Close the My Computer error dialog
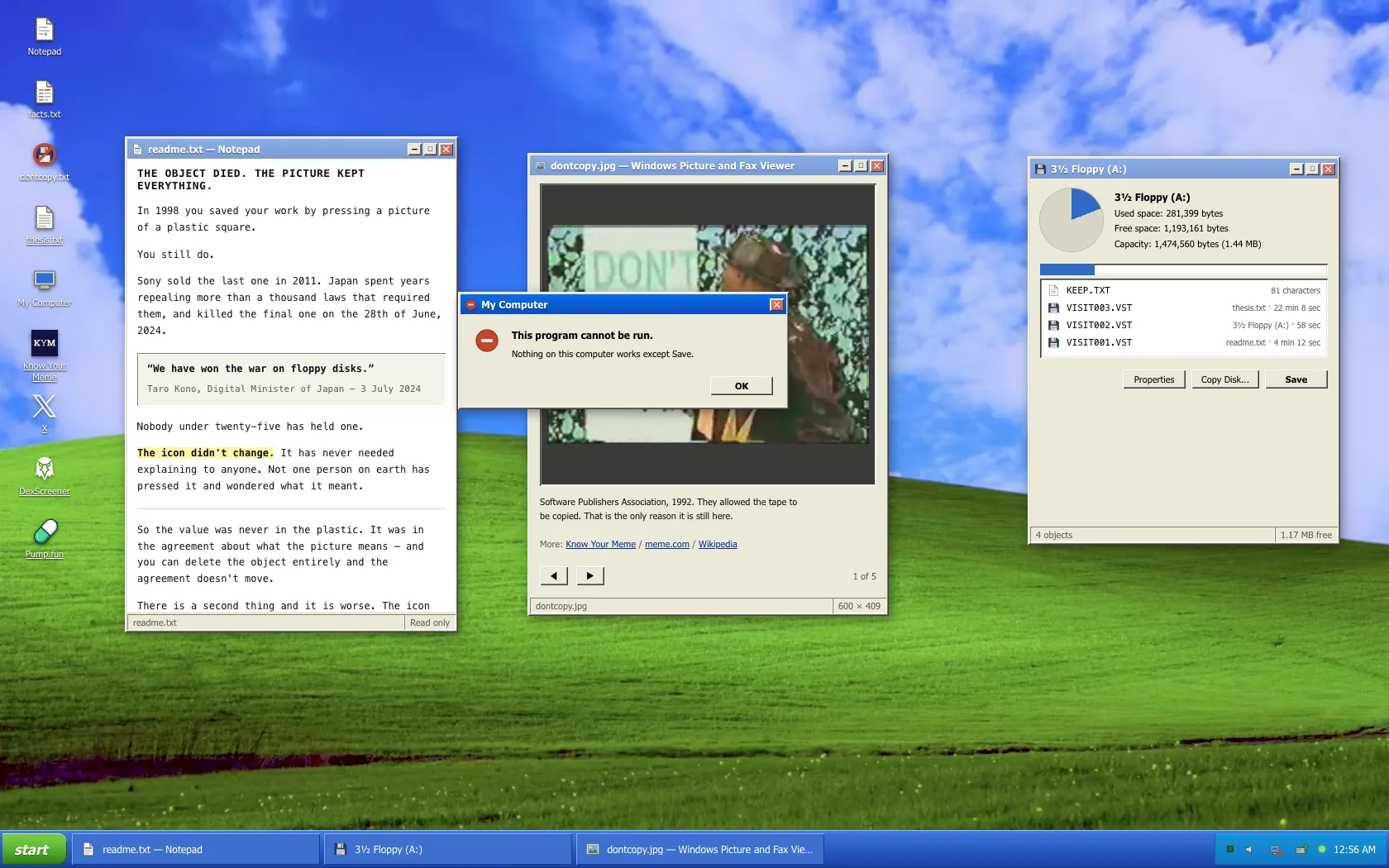The height and width of the screenshot is (868, 1389). point(776,304)
